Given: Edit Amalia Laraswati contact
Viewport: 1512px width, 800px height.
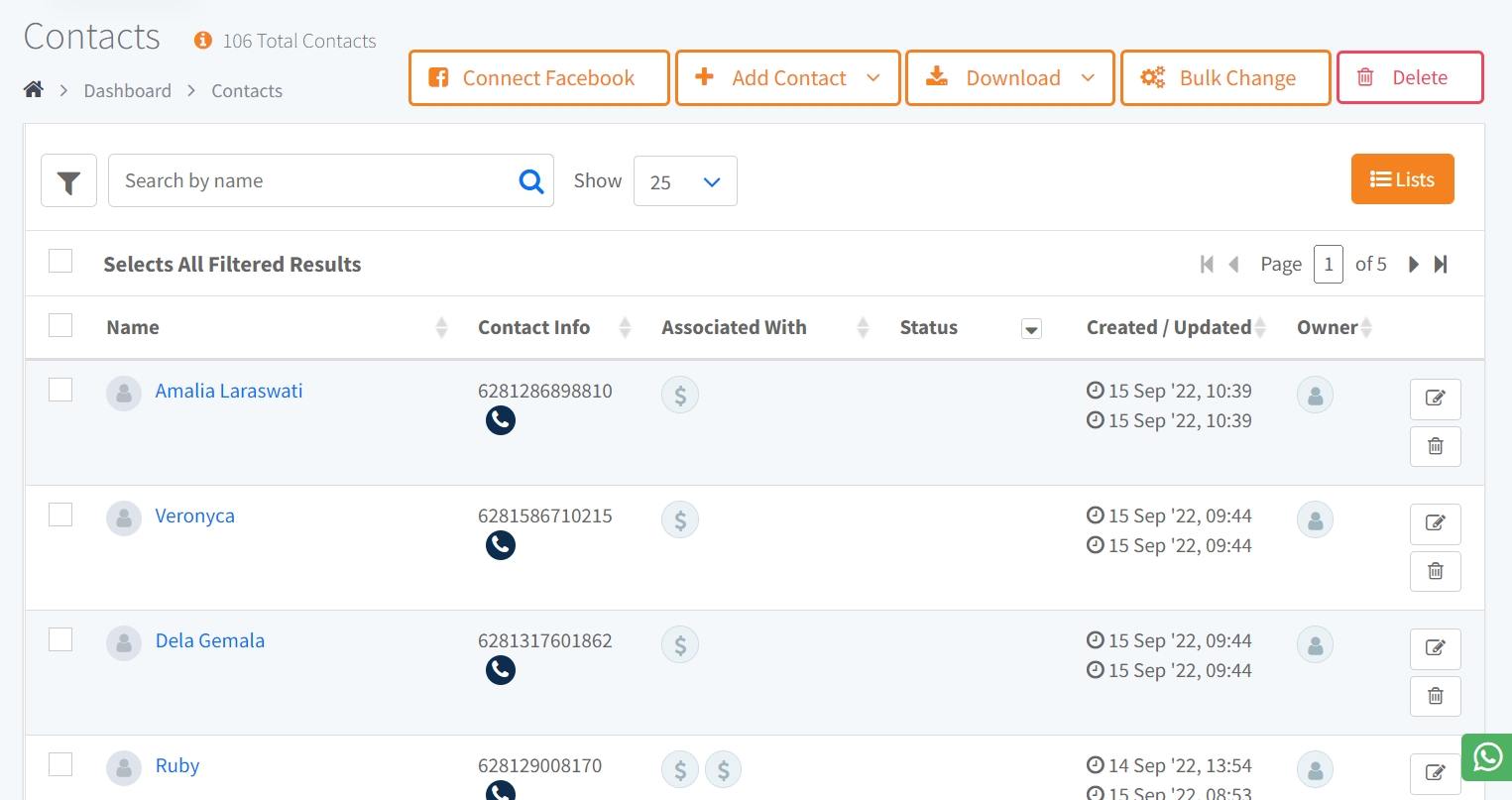Looking at the screenshot, I should click(1436, 399).
